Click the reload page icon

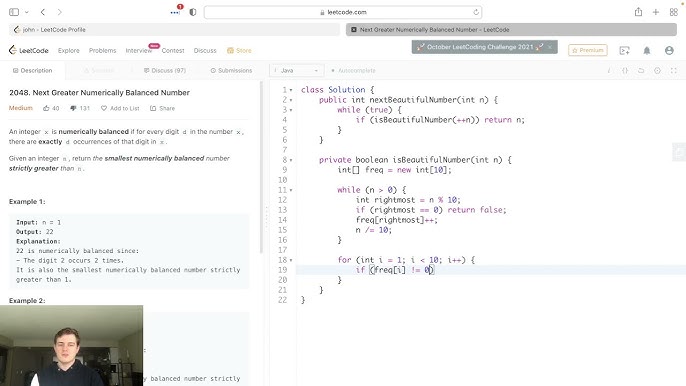click(x=476, y=12)
